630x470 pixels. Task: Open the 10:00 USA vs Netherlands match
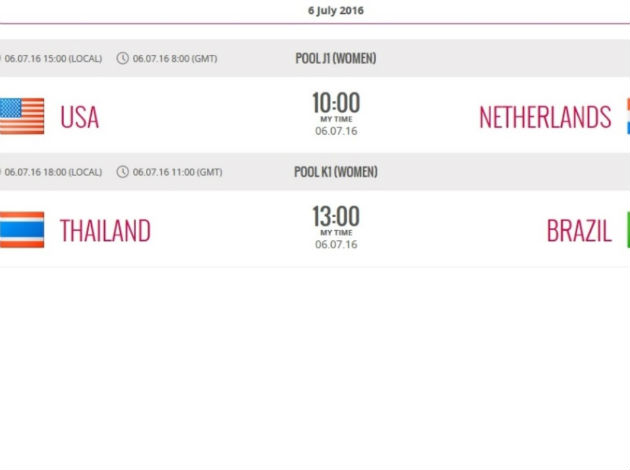(x=336, y=103)
